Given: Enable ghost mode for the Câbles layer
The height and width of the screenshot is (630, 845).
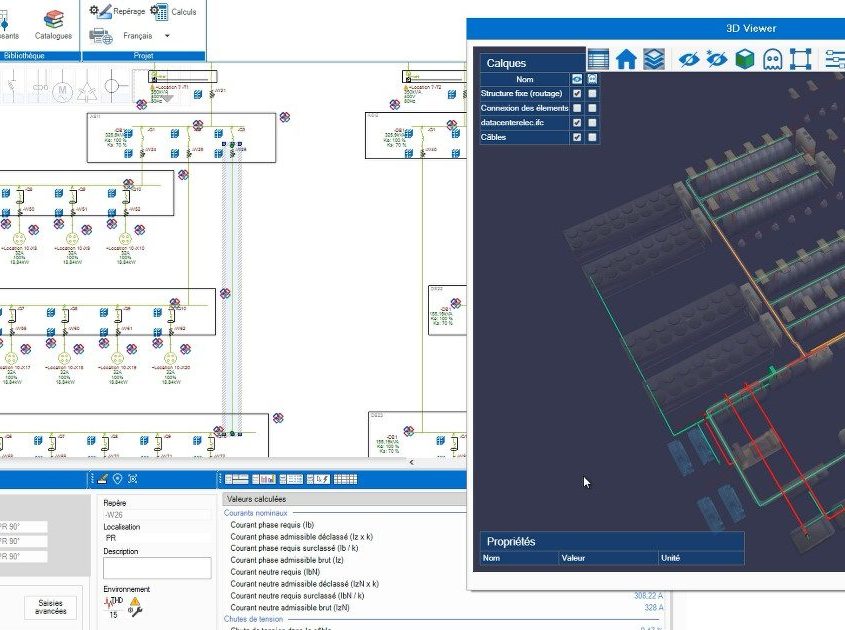Looking at the screenshot, I should 592,137.
